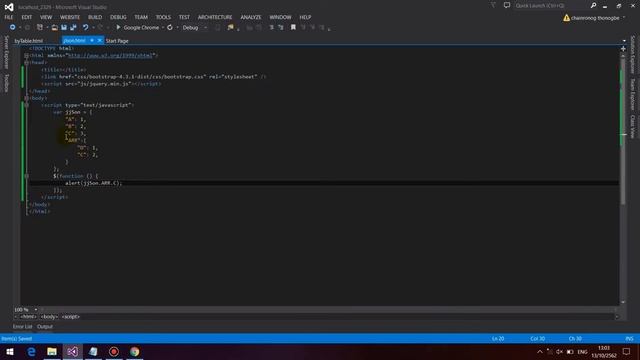Click the <script> breadcrumb element
640x360 pixels.
[71, 317]
